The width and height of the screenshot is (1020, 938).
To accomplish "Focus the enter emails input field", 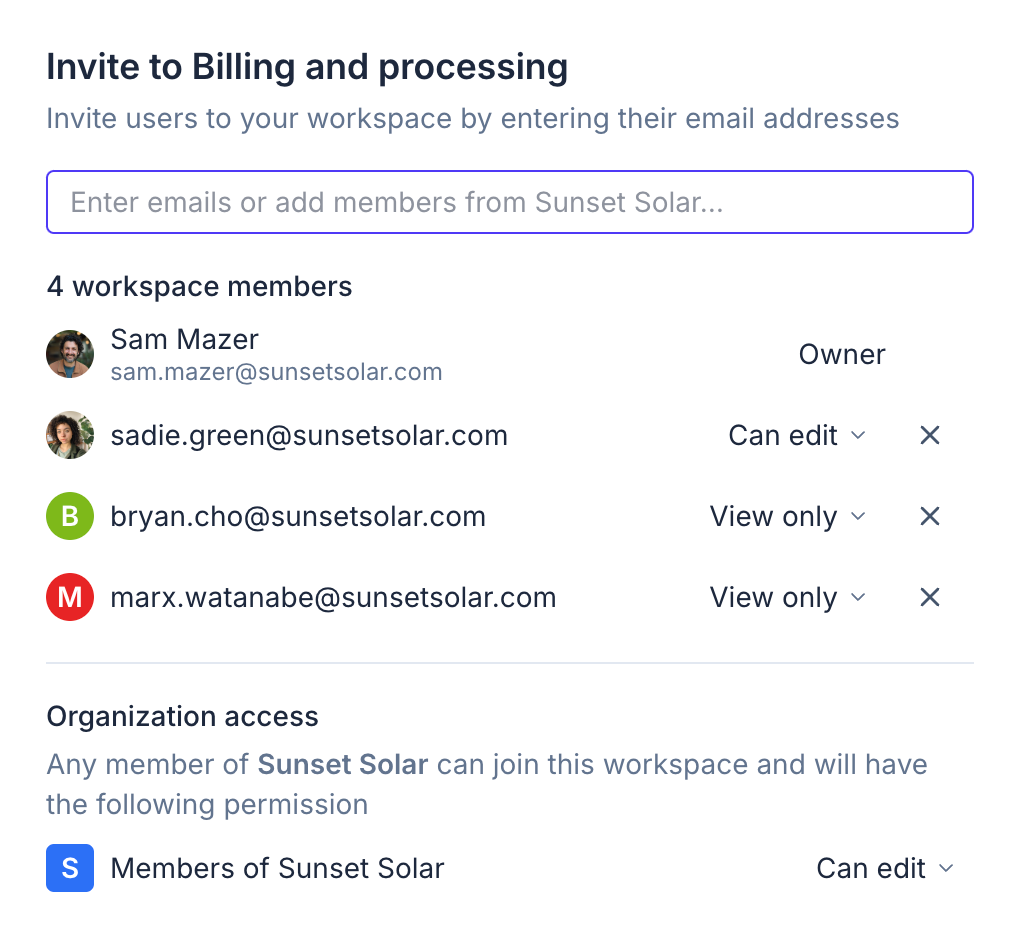I will (510, 202).
